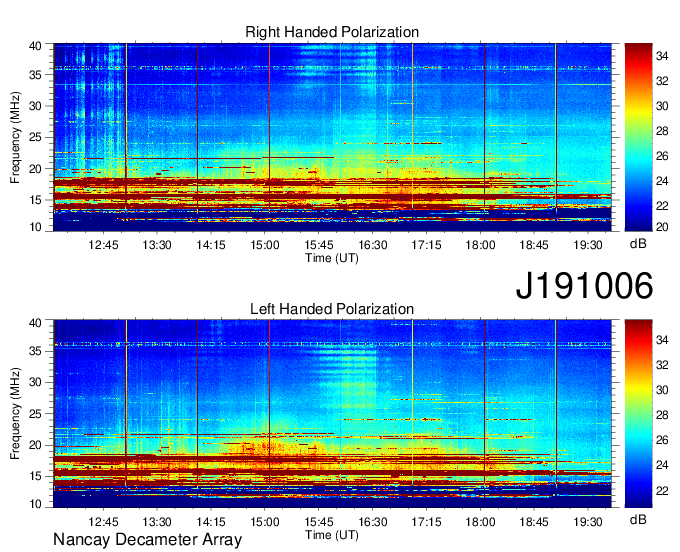Image resolution: width=680 pixels, height=552 pixels.
Task: Click the '15:45' time tick on Right Handed plot
Action: tap(319, 245)
